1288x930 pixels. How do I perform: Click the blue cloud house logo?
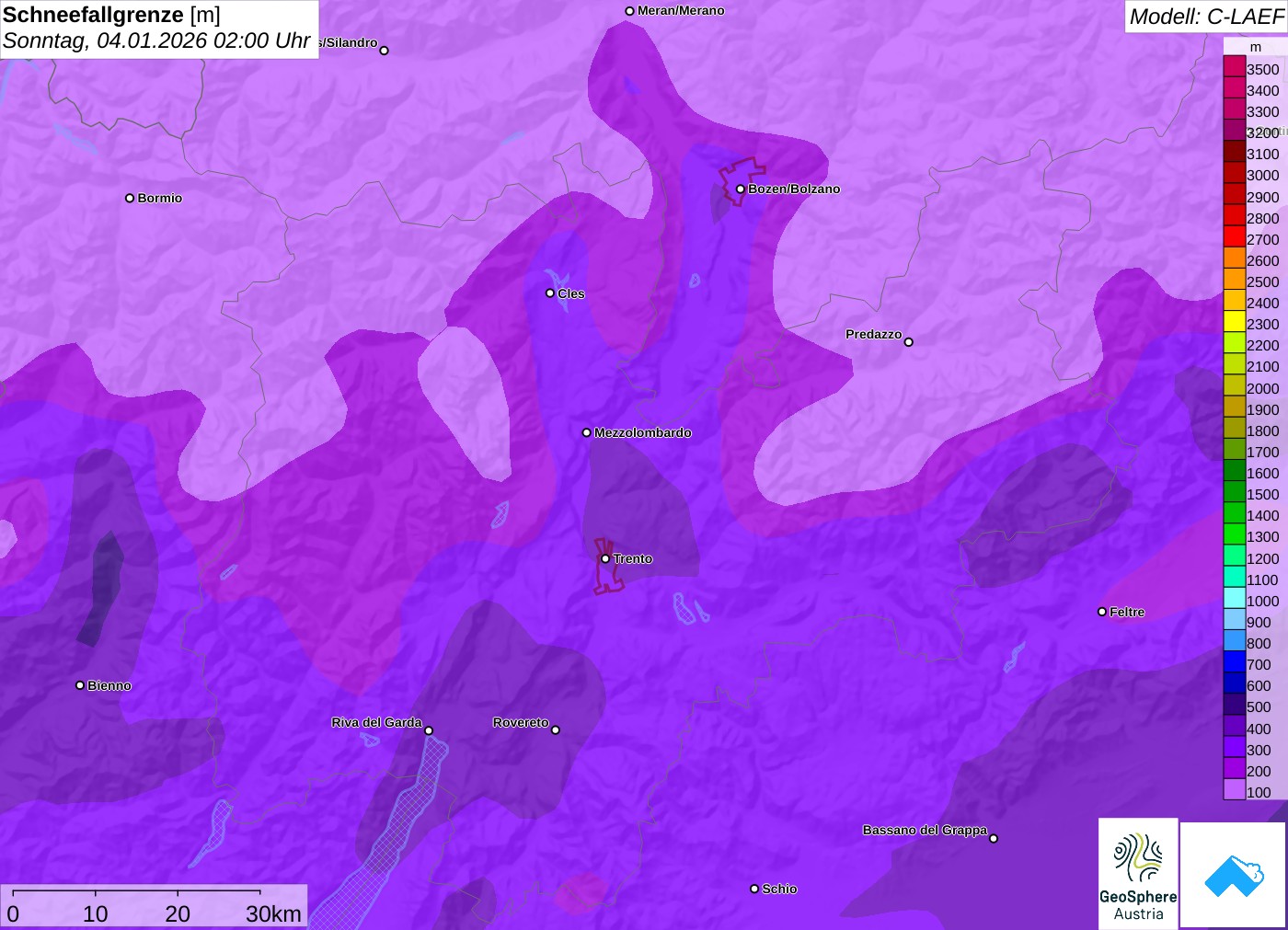tap(1234, 875)
